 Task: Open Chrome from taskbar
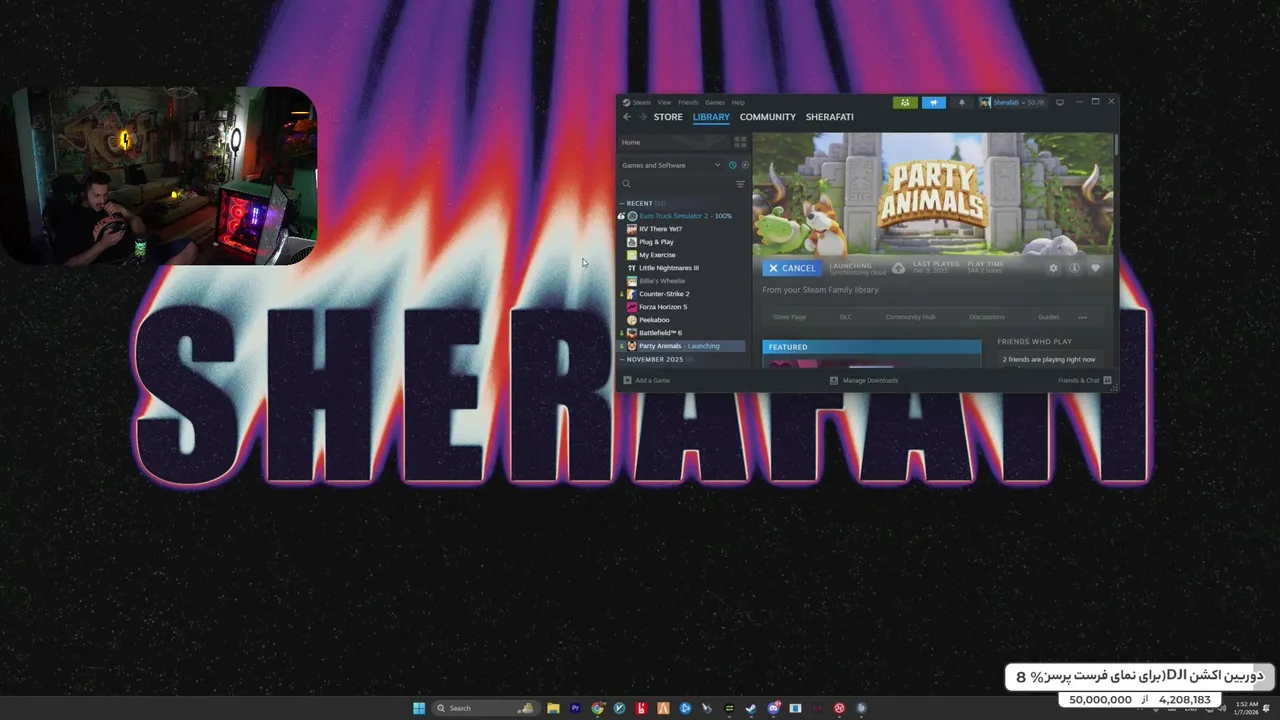pos(597,708)
